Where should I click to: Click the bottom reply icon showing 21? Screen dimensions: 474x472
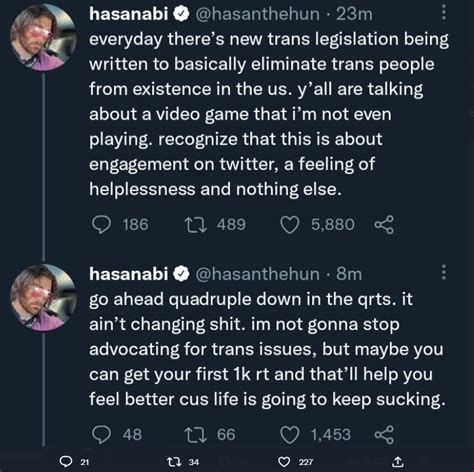(x=66, y=462)
